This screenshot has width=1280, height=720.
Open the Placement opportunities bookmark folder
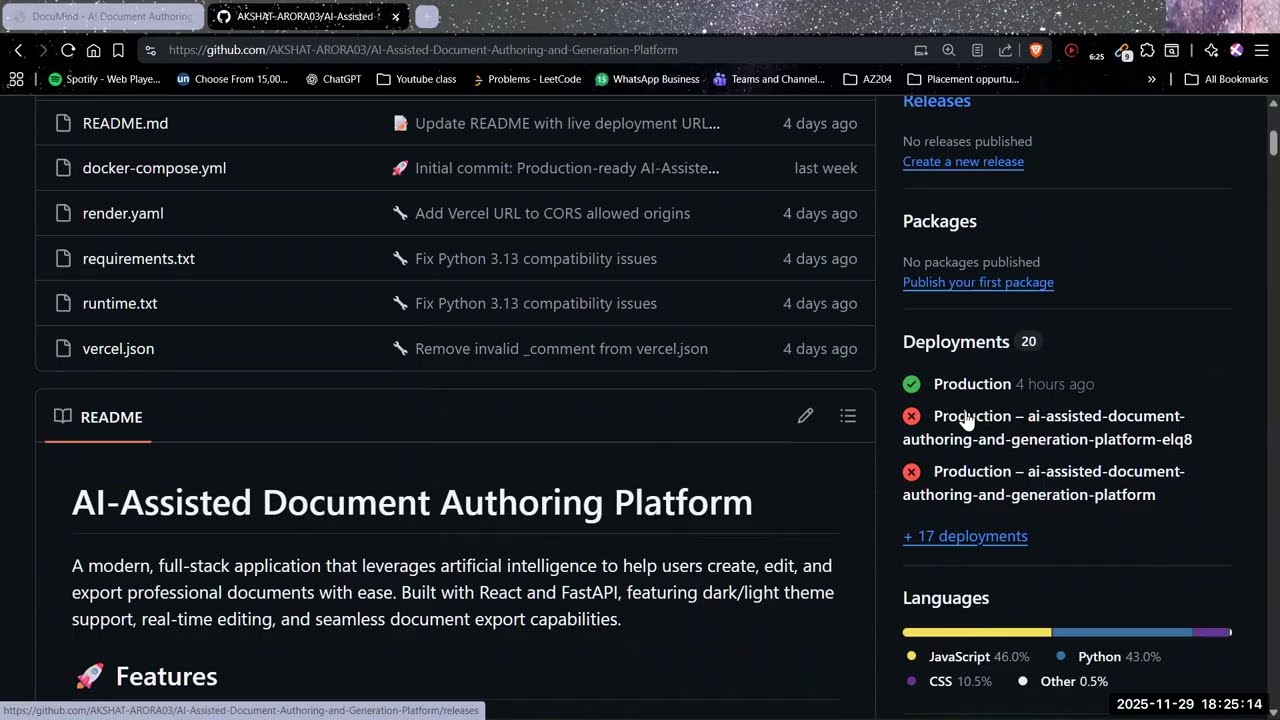point(963,79)
